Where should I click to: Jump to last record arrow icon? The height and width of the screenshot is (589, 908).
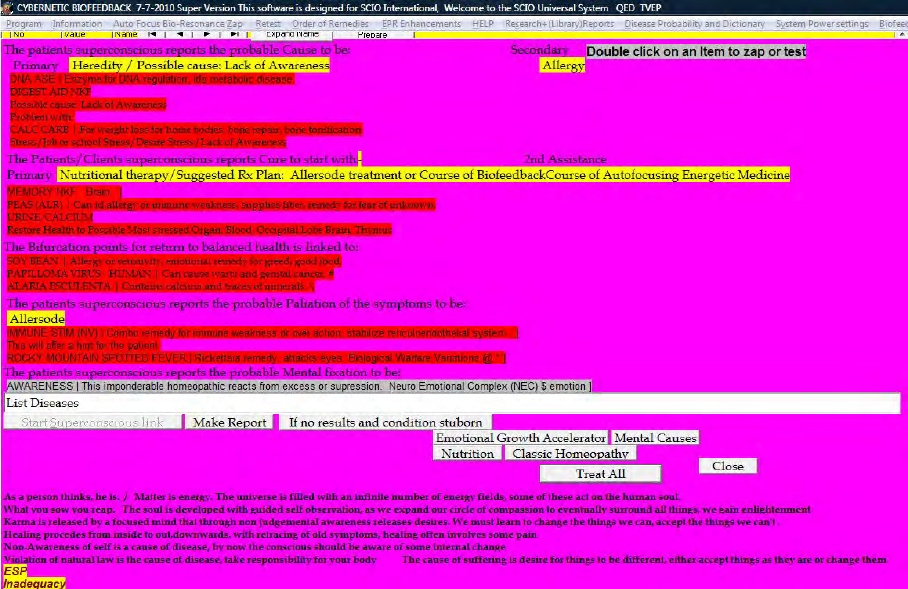[235, 34]
